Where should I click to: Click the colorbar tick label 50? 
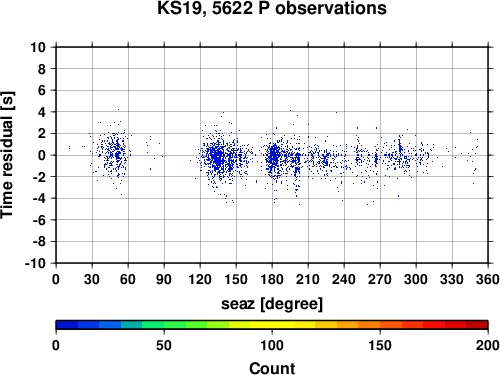point(164,346)
